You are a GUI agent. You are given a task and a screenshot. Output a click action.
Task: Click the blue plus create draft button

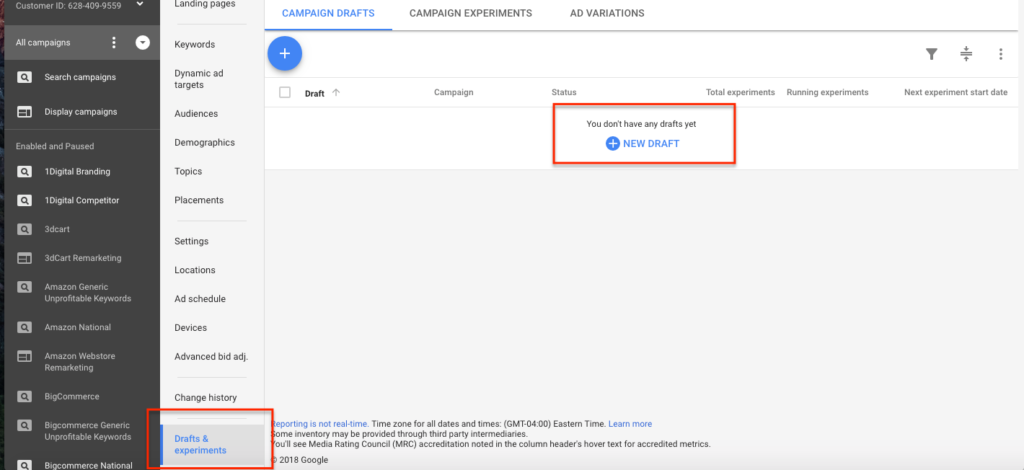[x=285, y=54]
